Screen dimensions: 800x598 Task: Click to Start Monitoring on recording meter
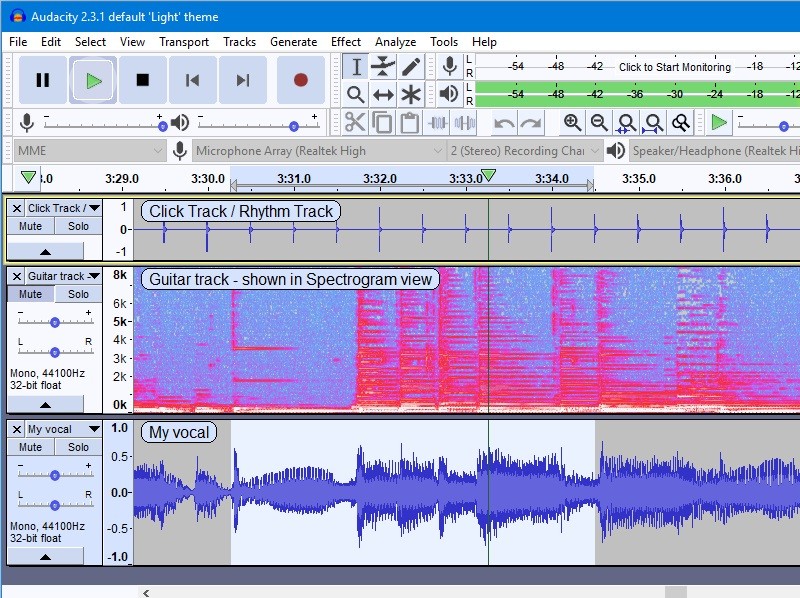[x=674, y=67]
